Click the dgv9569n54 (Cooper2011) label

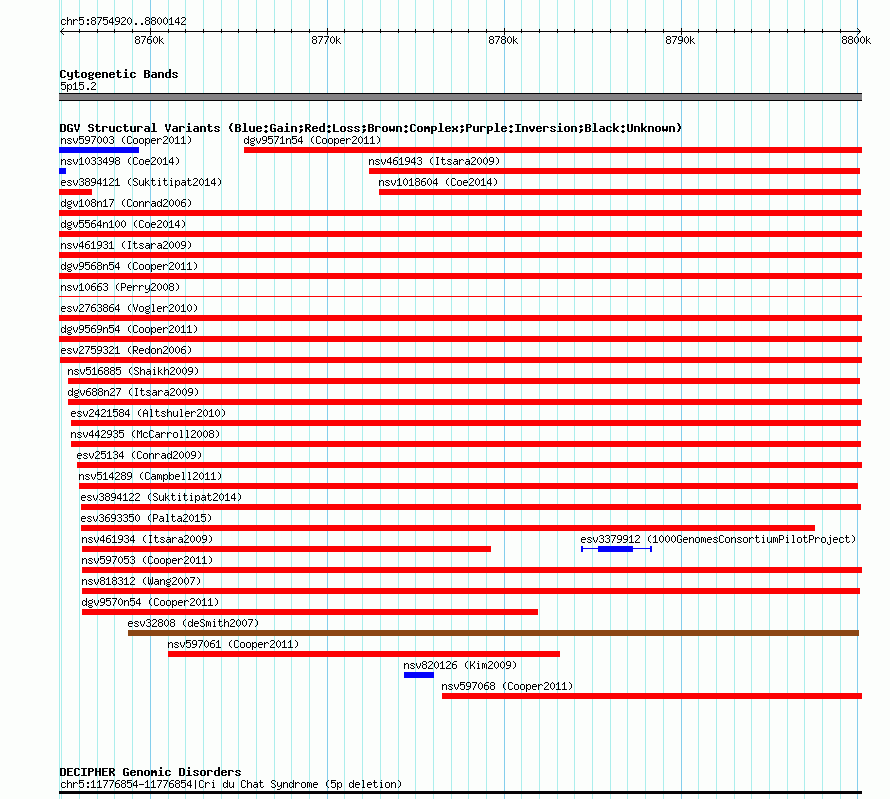pos(129,329)
